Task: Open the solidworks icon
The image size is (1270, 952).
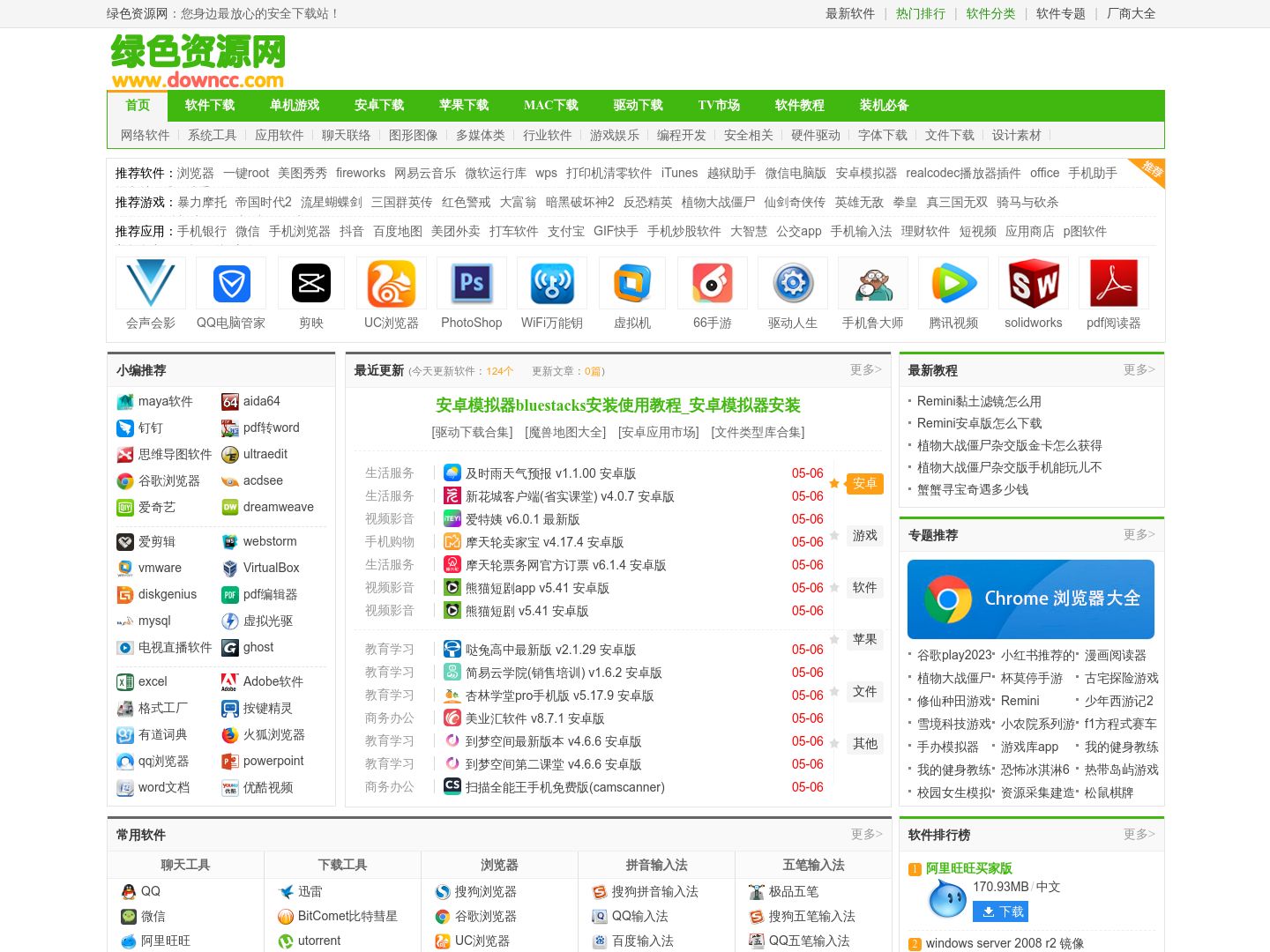Action: [1034, 283]
